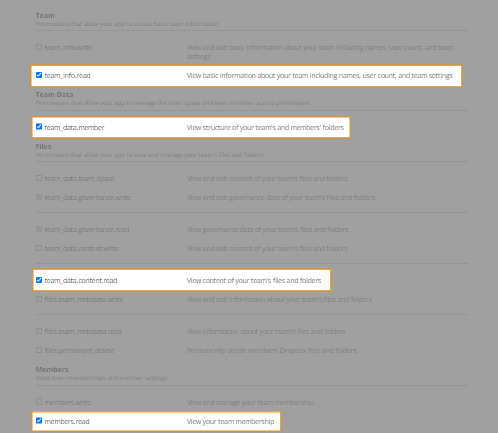Viewport: 498px width, 433px height.
Task: Click the Team Data section heading
Action: [54, 95]
